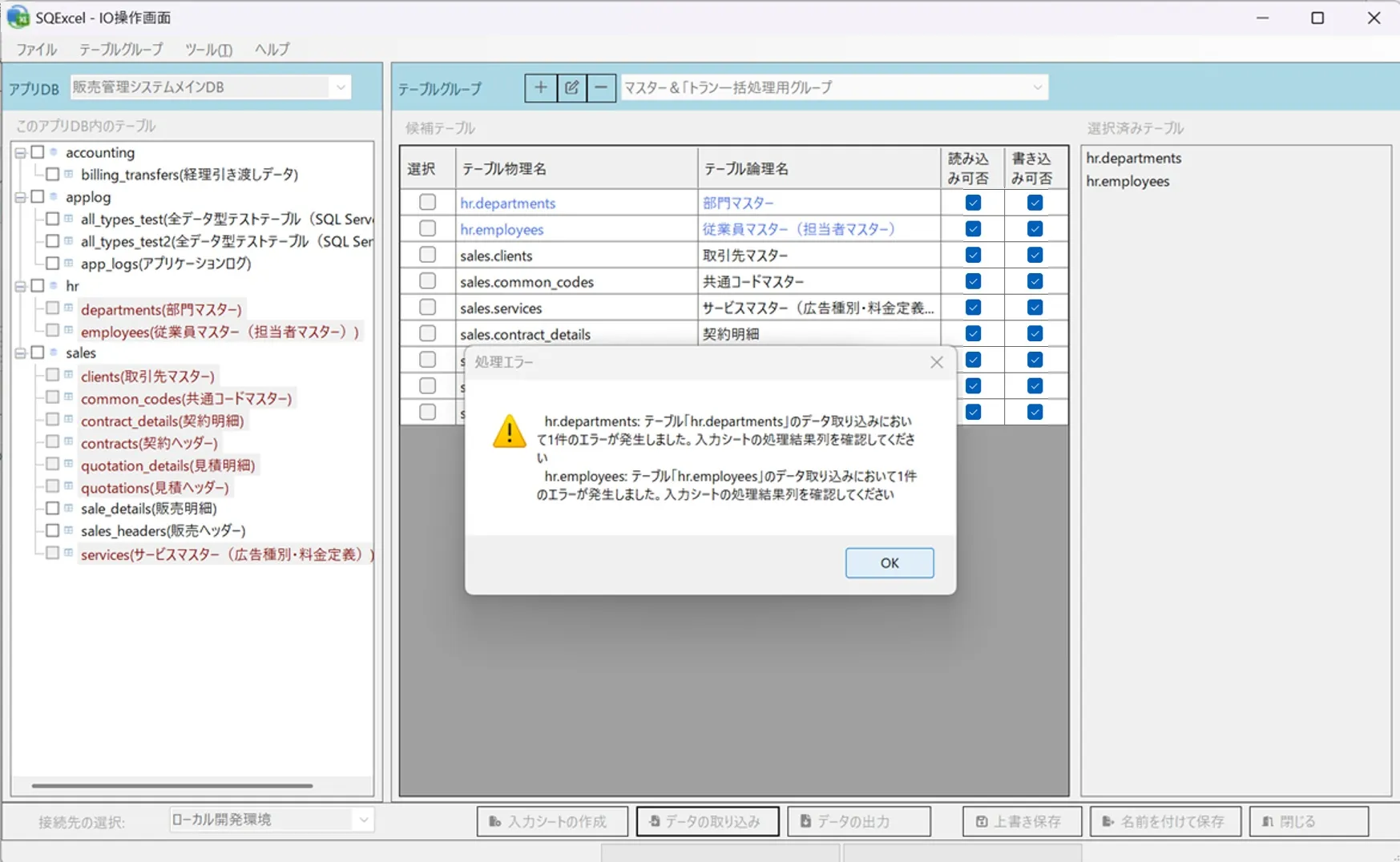The image size is (1400, 862).
Task: Close the 処理エラー dialog with X
Action: (x=937, y=362)
